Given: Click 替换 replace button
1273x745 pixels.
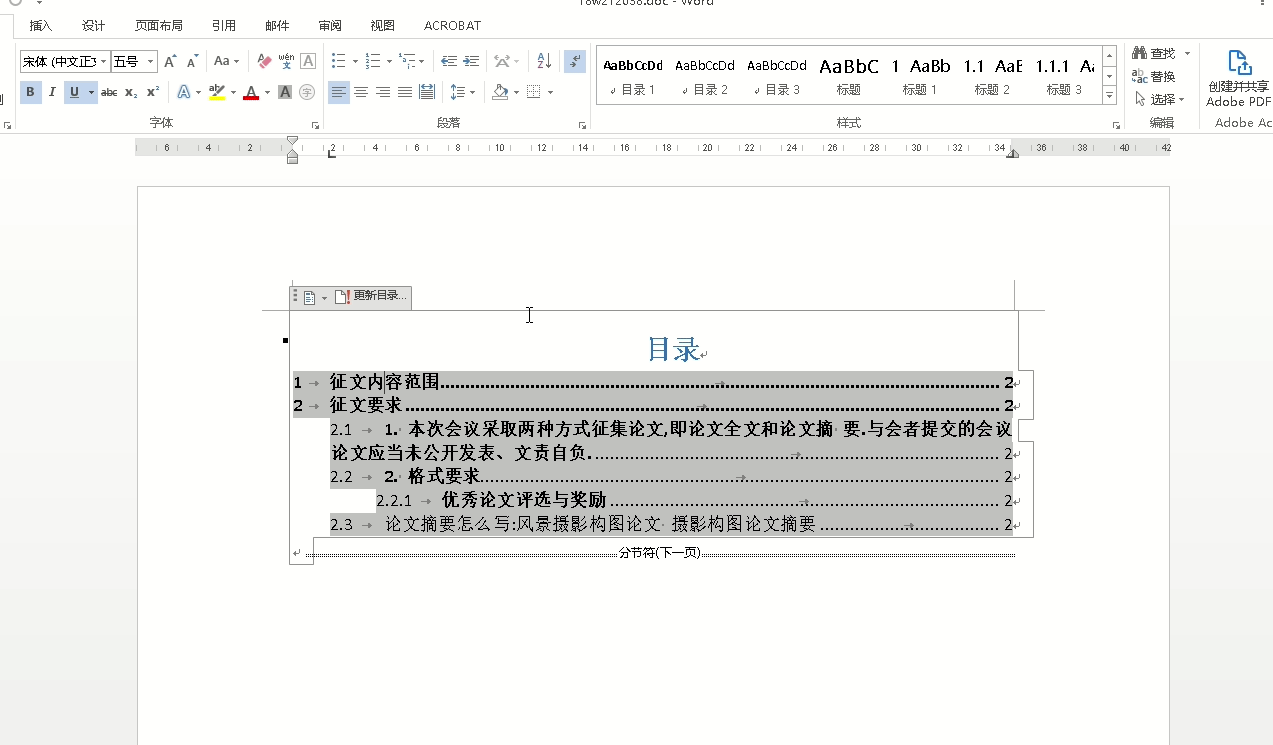Looking at the screenshot, I should 1154,76.
